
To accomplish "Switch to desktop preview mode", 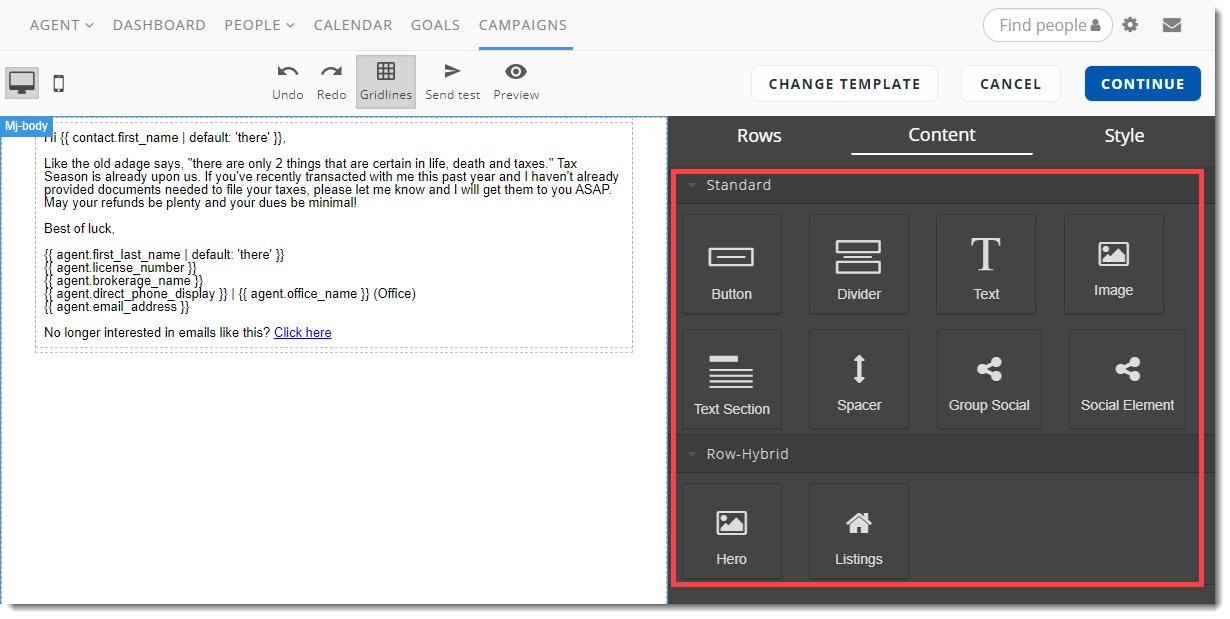I will coord(22,83).
